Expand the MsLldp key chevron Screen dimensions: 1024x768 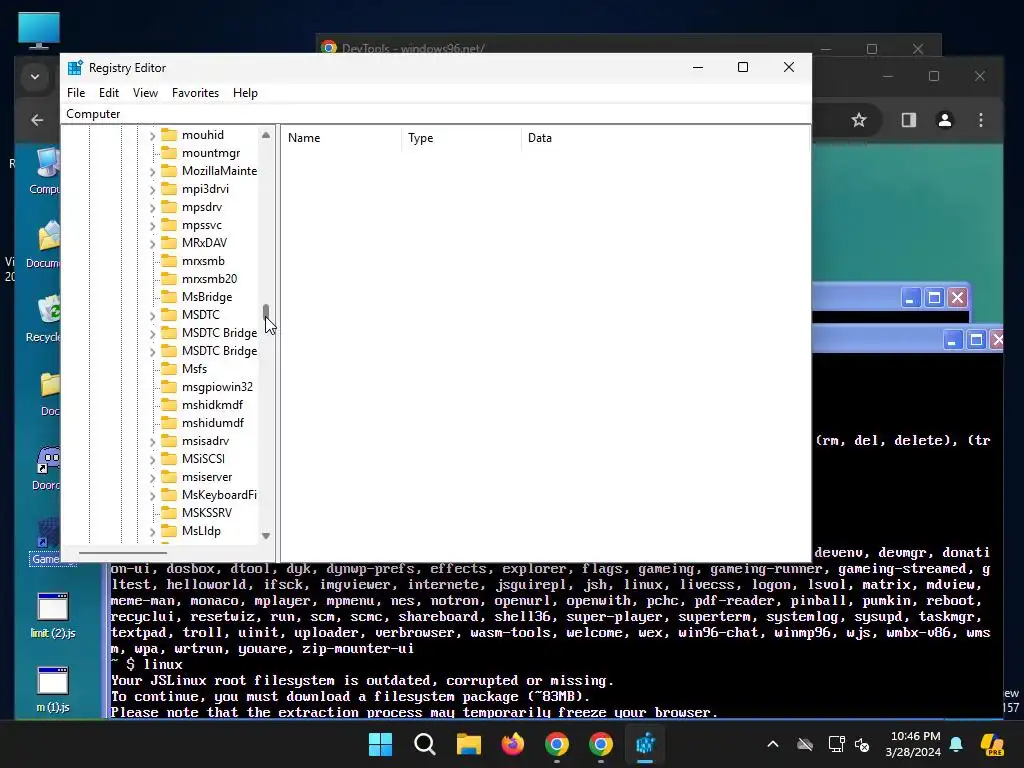pyautogui.click(x=152, y=532)
